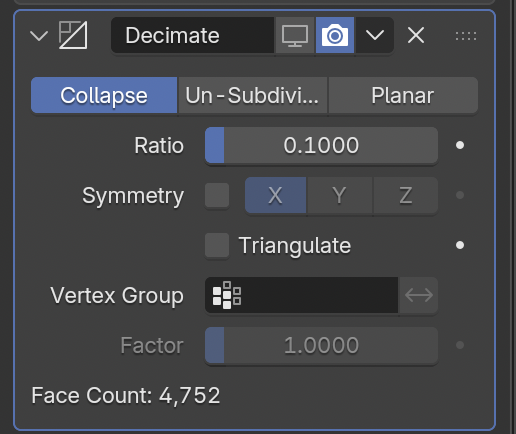Enable the Triangulate checkbox
Screen dimensions: 516x434
[x=217, y=245]
